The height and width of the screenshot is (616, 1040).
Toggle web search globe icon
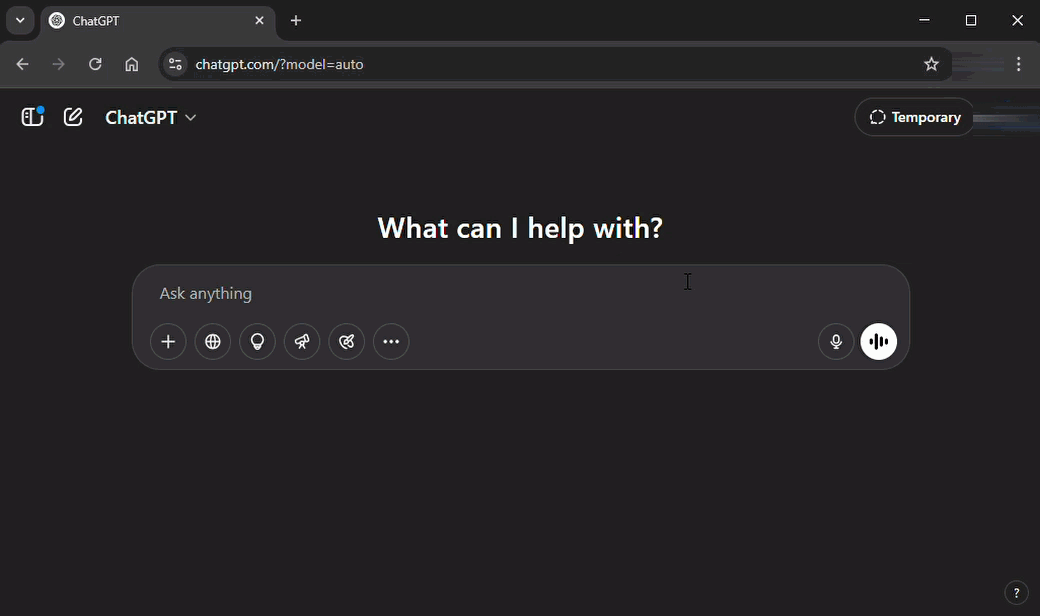tap(213, 341)
